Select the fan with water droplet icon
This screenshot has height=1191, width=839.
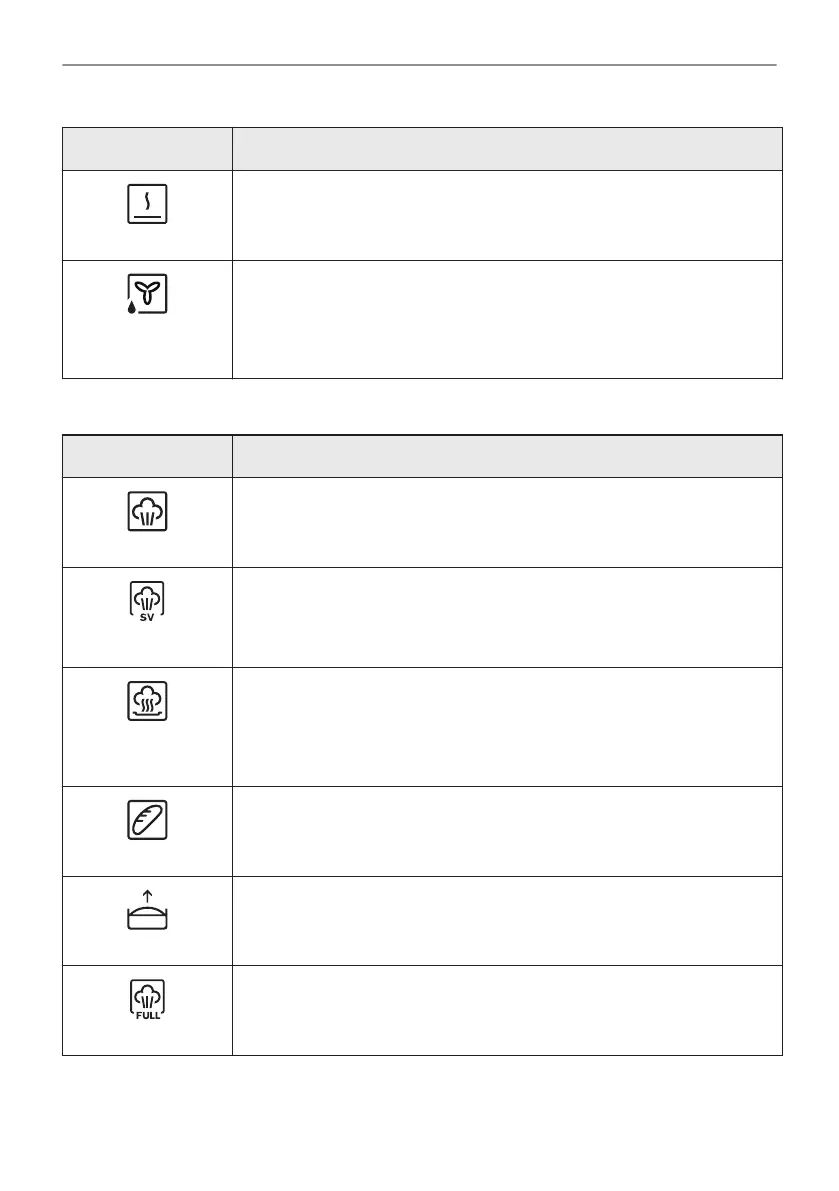[x=148, y=294]
